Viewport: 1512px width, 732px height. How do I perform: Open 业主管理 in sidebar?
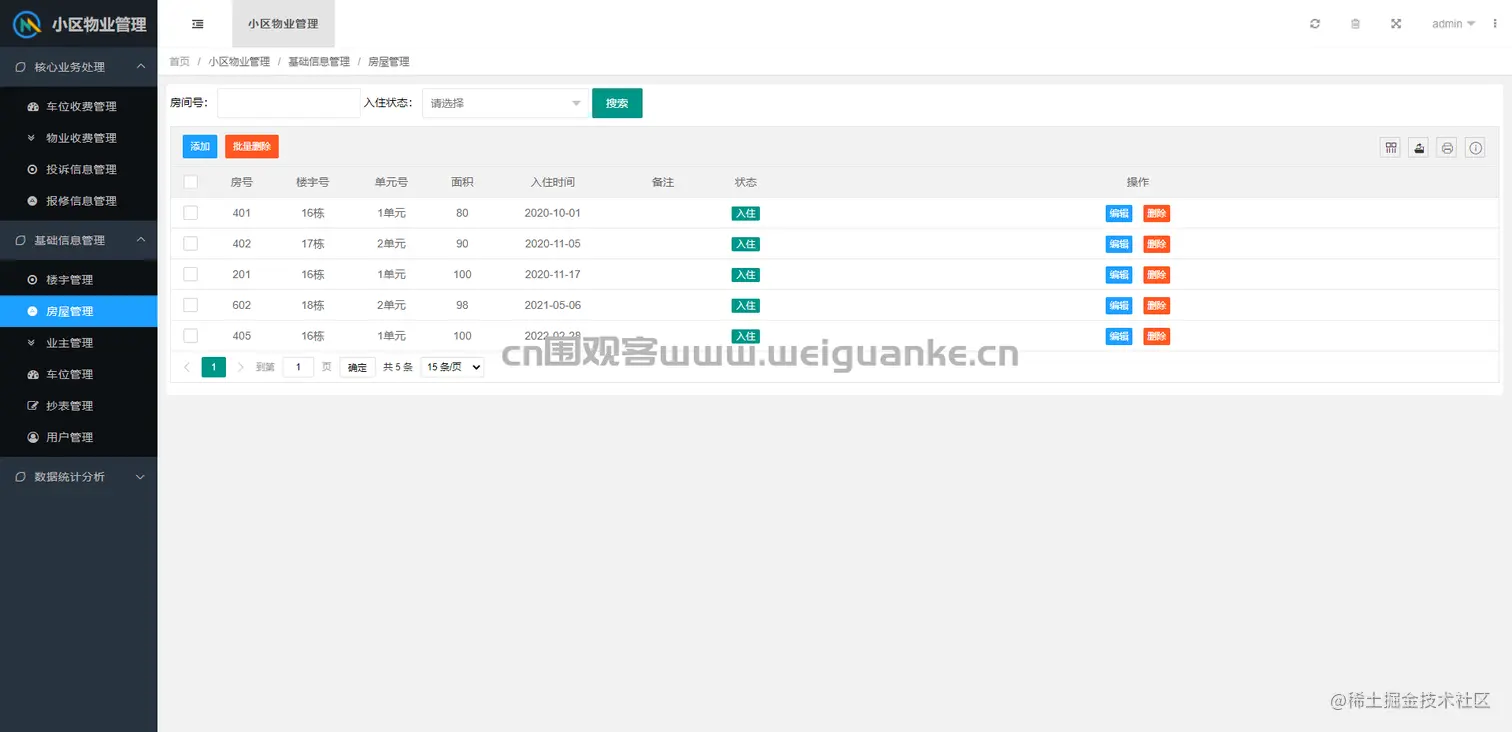point(78,343)
